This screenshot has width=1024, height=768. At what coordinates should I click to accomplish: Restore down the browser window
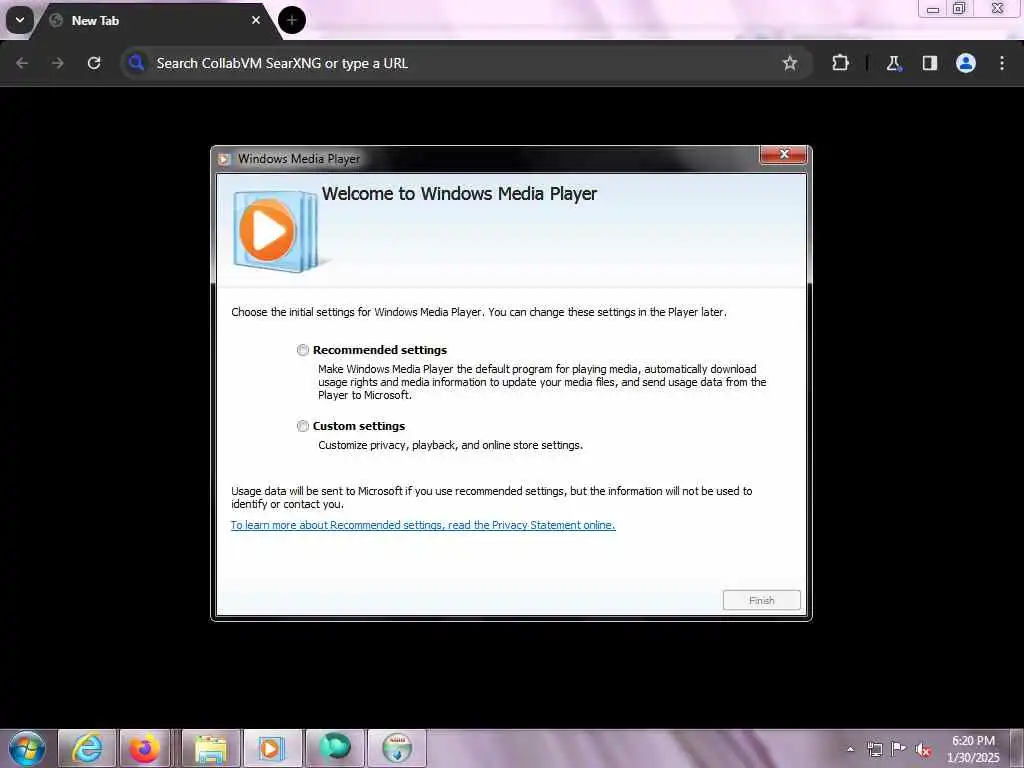tap(959, 8)
